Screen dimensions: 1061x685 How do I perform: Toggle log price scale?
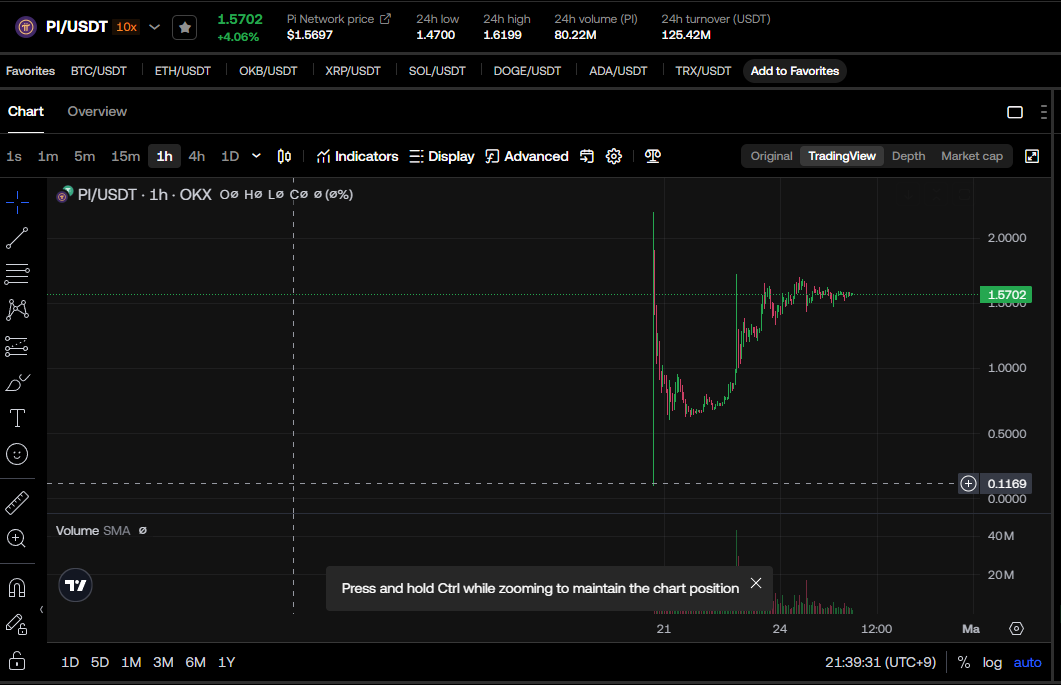992,662
